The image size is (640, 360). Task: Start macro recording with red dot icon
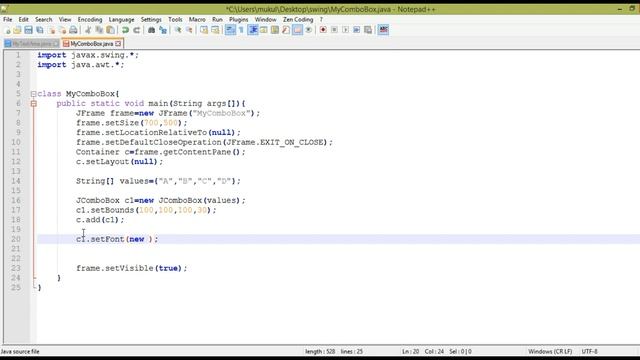323,30
